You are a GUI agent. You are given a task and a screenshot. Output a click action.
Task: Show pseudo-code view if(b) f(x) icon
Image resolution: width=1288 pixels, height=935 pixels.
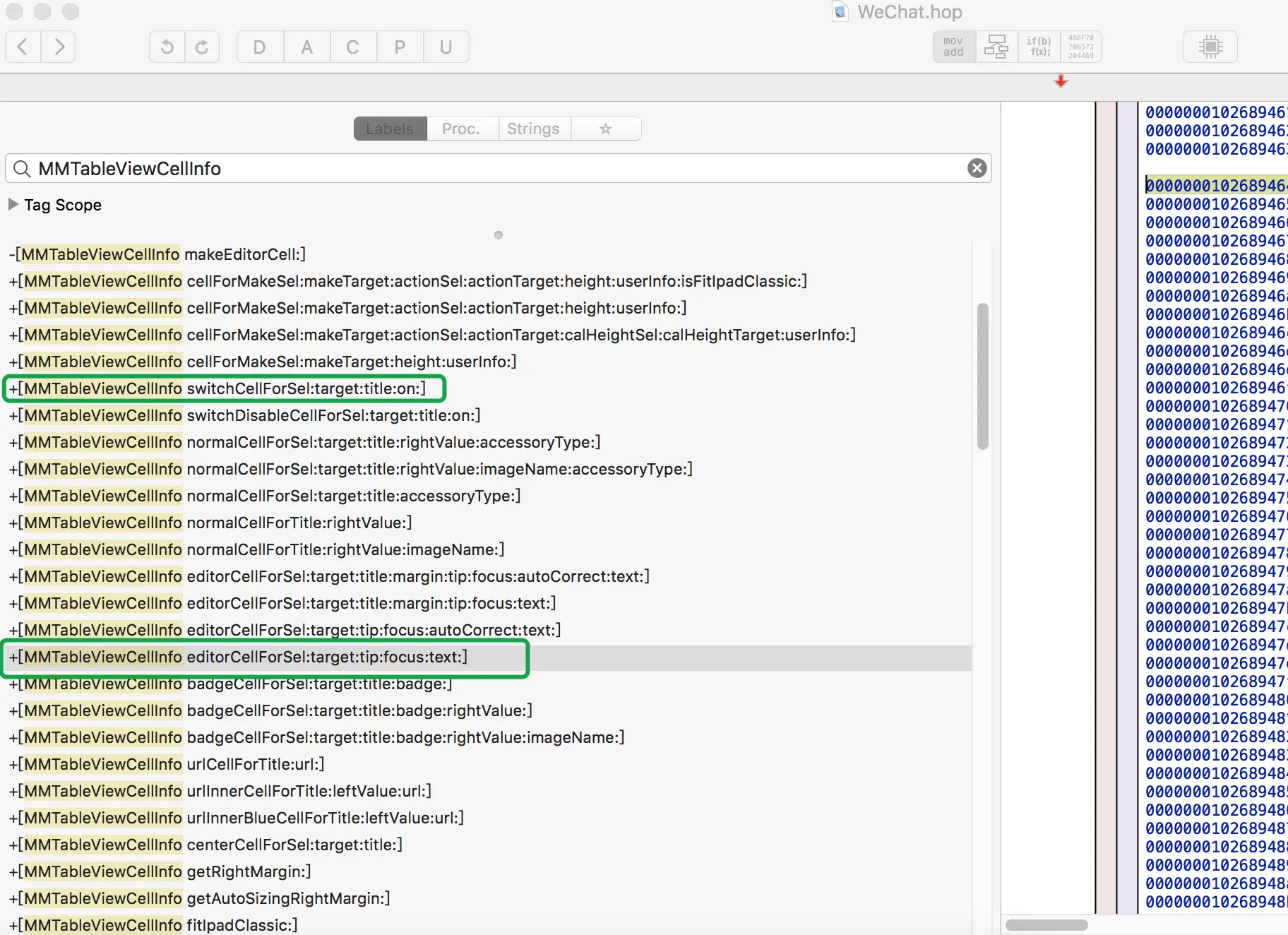1039,47
